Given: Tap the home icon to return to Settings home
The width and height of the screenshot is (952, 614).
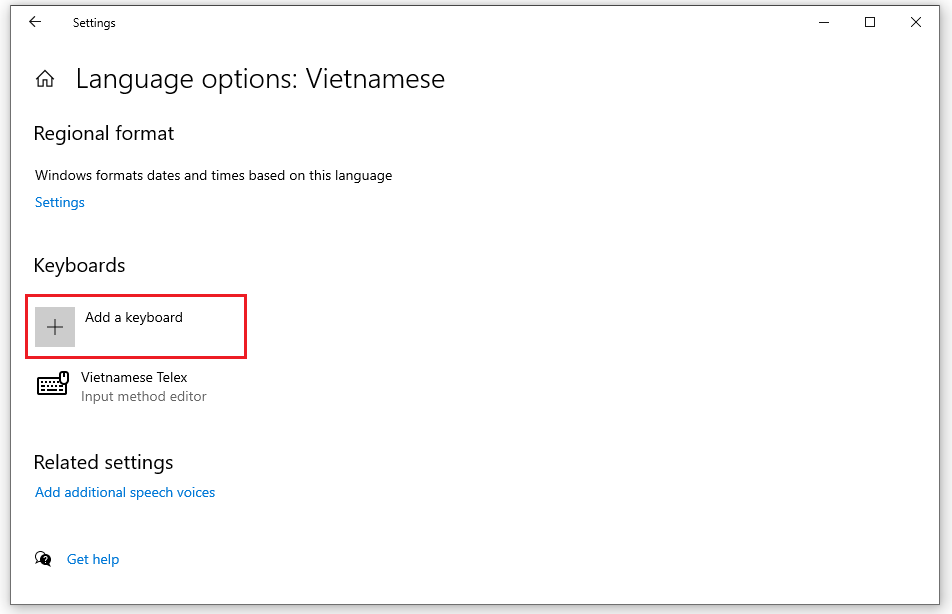Looking at the screenshot, I should coord(45,78).
